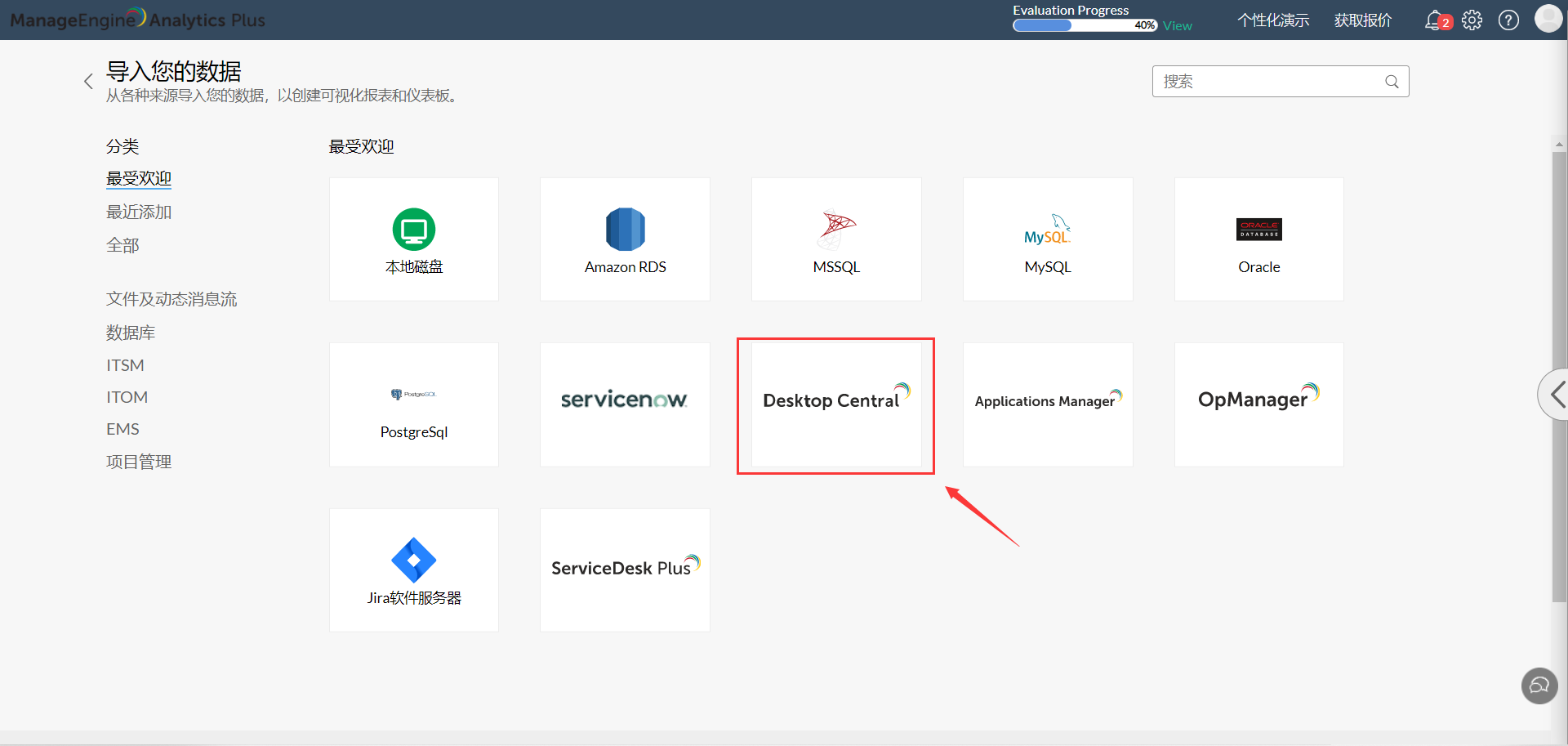Viewport: 1568px width, 746px height.
Task: Expand the collapsed right side panel
Action: coord(1554,395)
